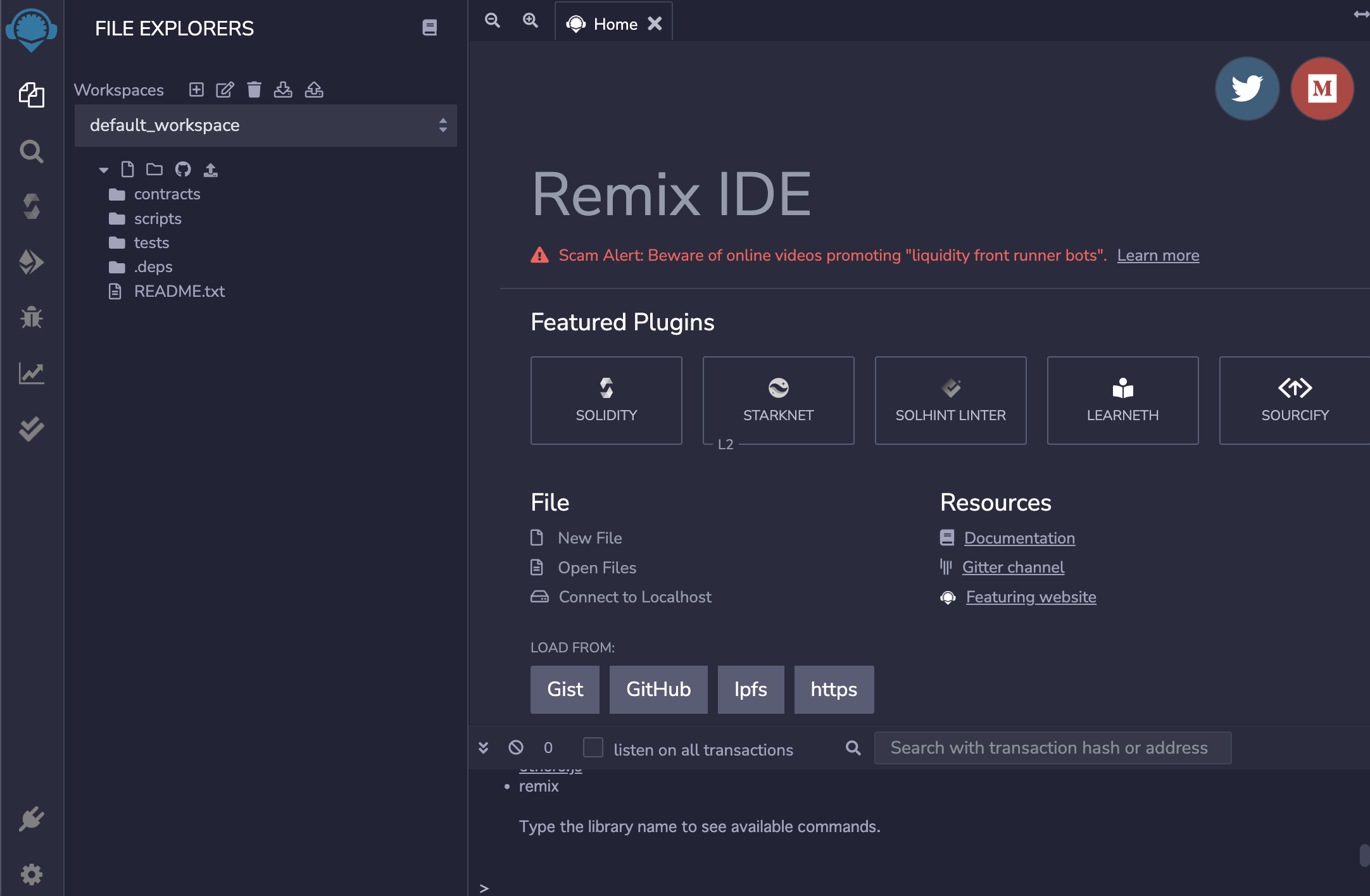Screen dimensions: 1370x896
Task: Collapse the workspace root tree arrow
Action: tap(104, 170)
